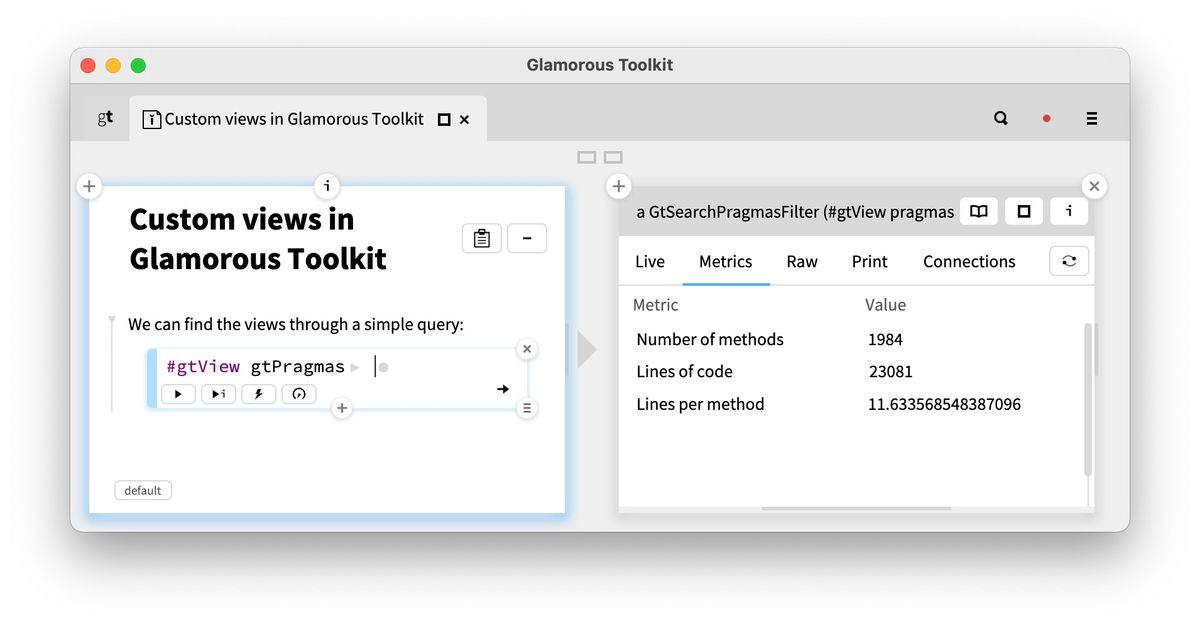Click the value 1984

tap(886, 339)
